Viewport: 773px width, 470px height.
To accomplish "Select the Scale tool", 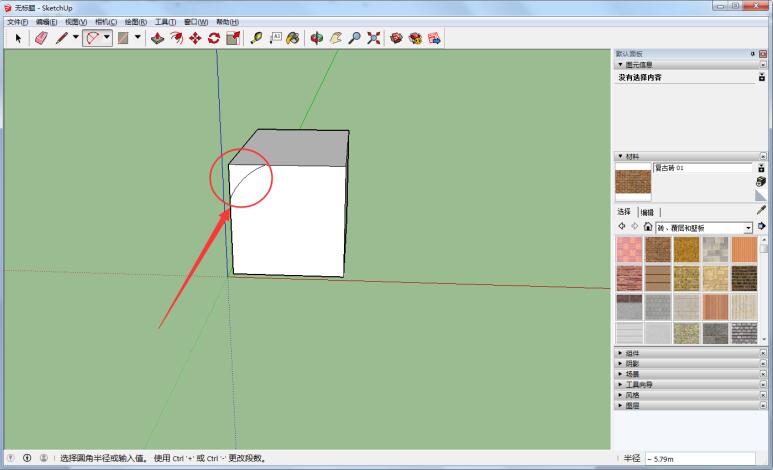I will point(233,38).
